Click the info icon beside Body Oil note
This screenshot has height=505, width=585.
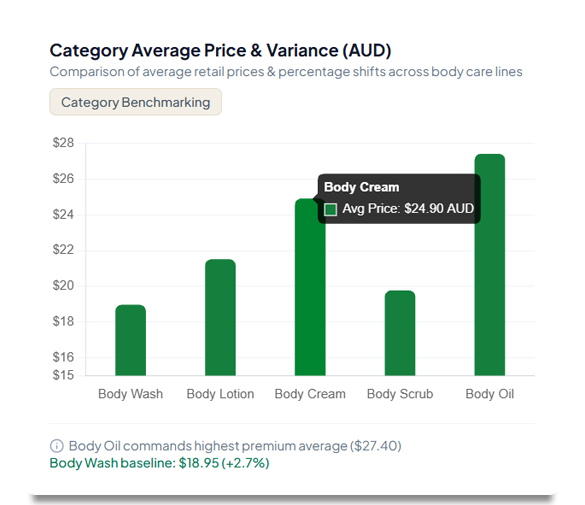coord(56,446)
